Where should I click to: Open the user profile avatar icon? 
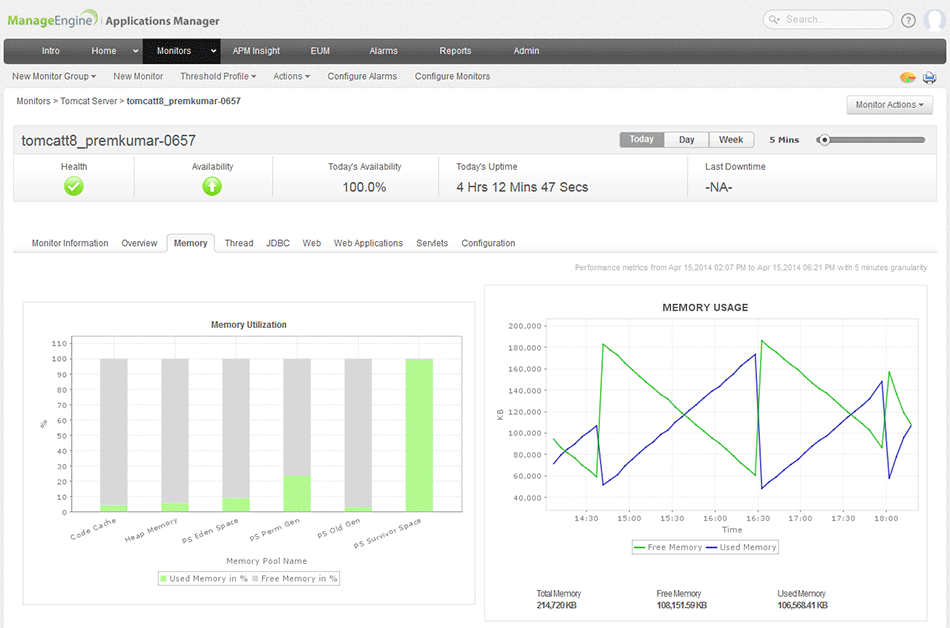tap(935, 19)
